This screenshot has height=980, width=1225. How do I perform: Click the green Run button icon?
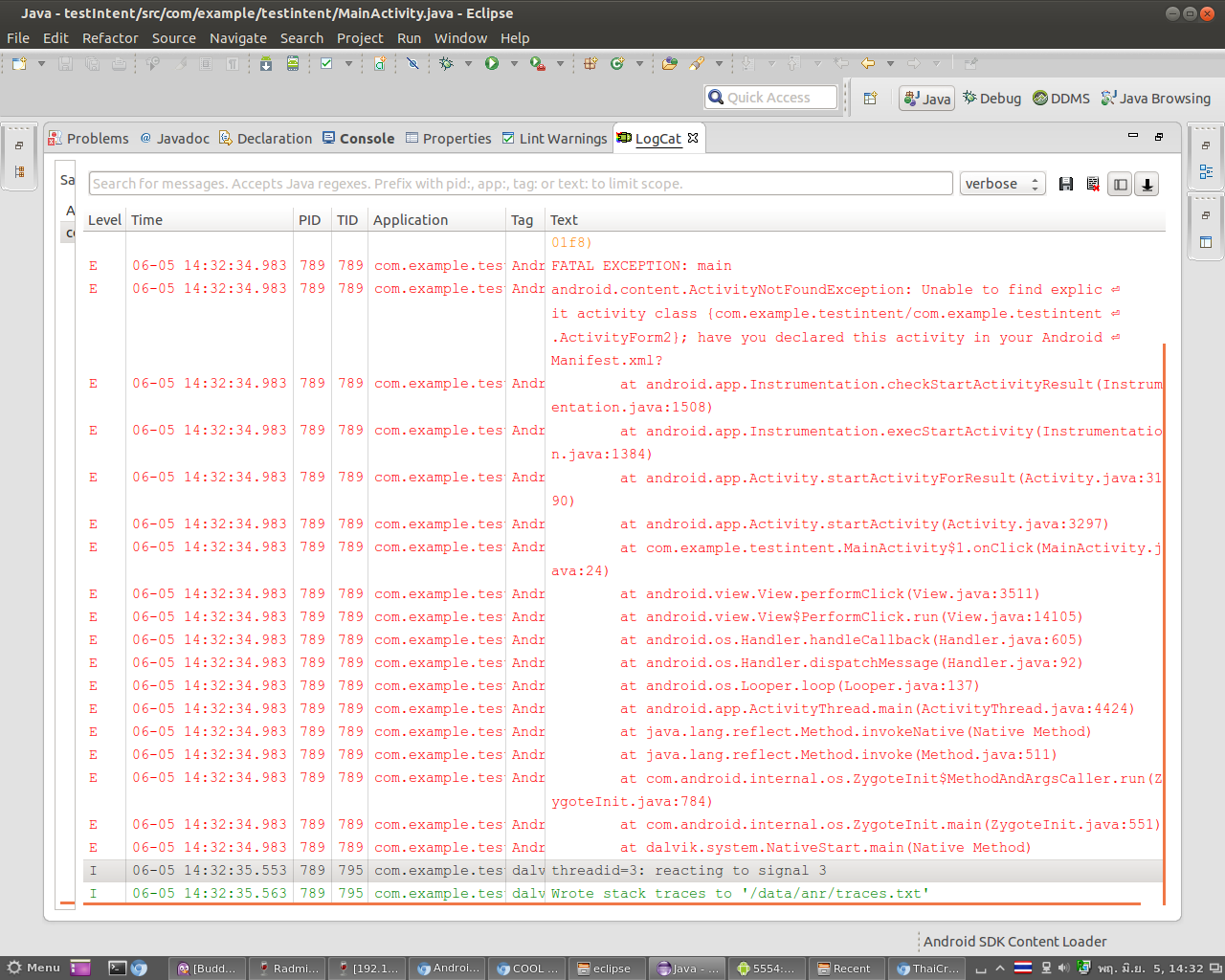(492, 63)
